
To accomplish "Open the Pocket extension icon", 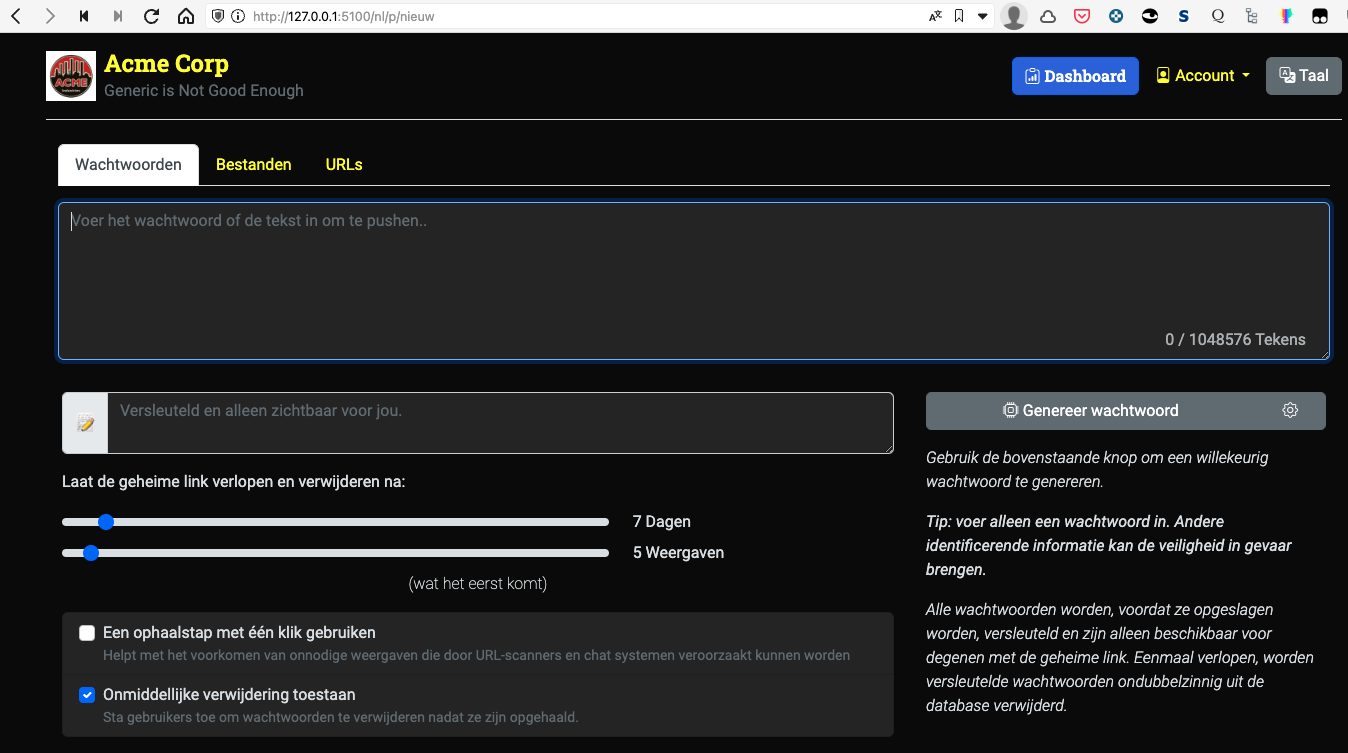I will click(1081, 16).
